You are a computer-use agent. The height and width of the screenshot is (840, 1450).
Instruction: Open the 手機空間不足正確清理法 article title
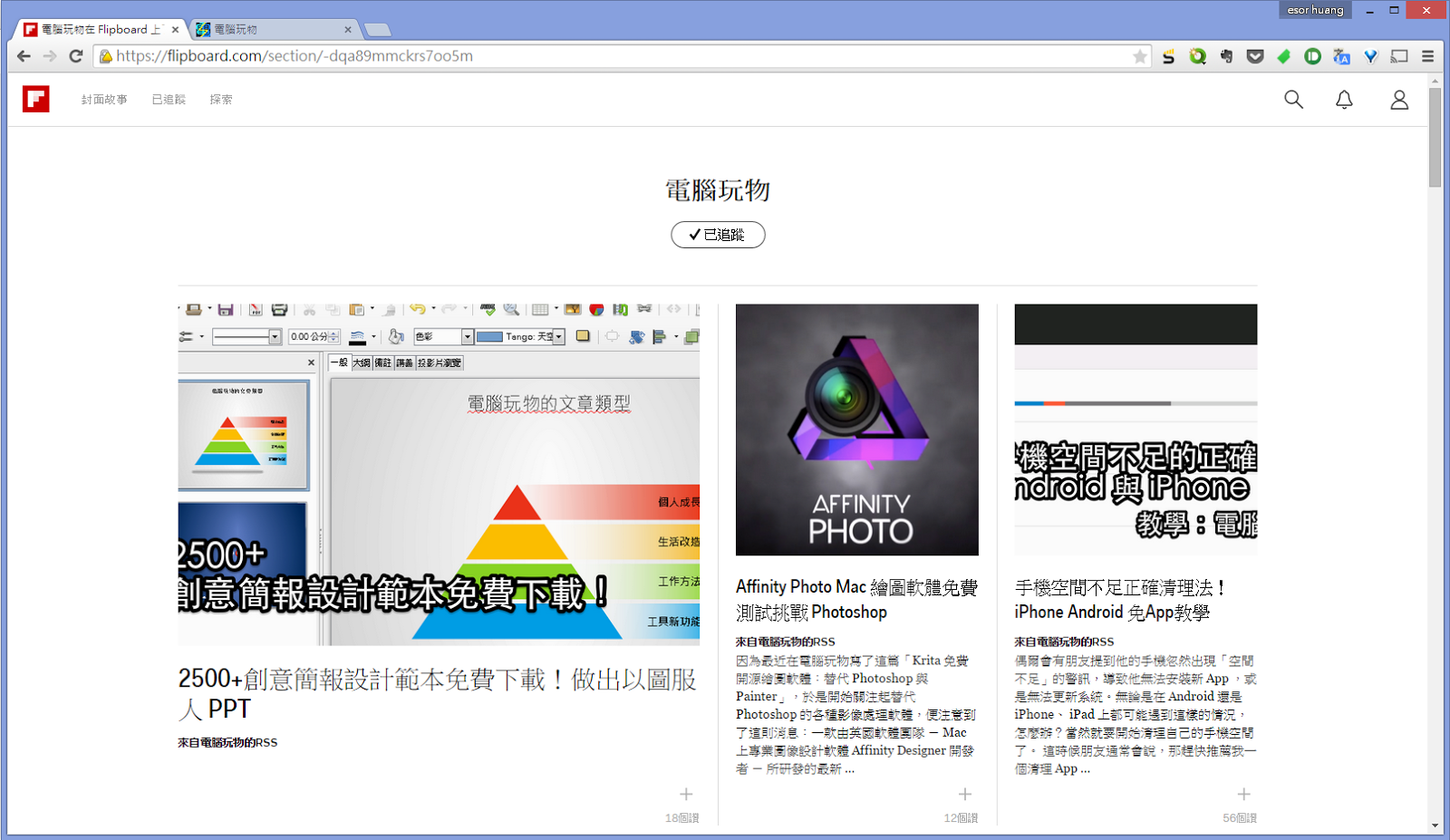click(x=1120, y=599)
